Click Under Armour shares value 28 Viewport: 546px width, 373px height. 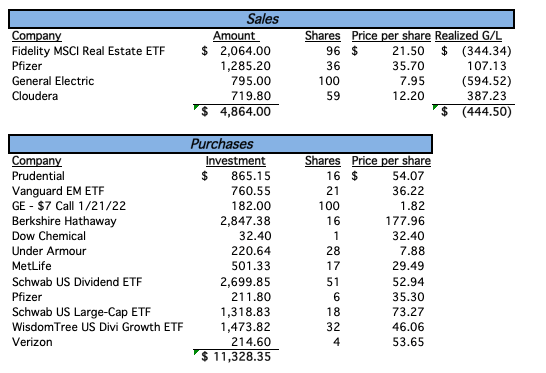coord(333,251)
